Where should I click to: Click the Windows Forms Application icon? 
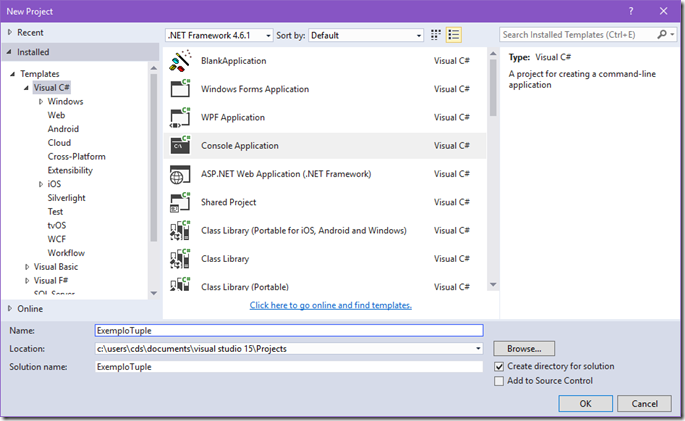click(x=180, y=89)
